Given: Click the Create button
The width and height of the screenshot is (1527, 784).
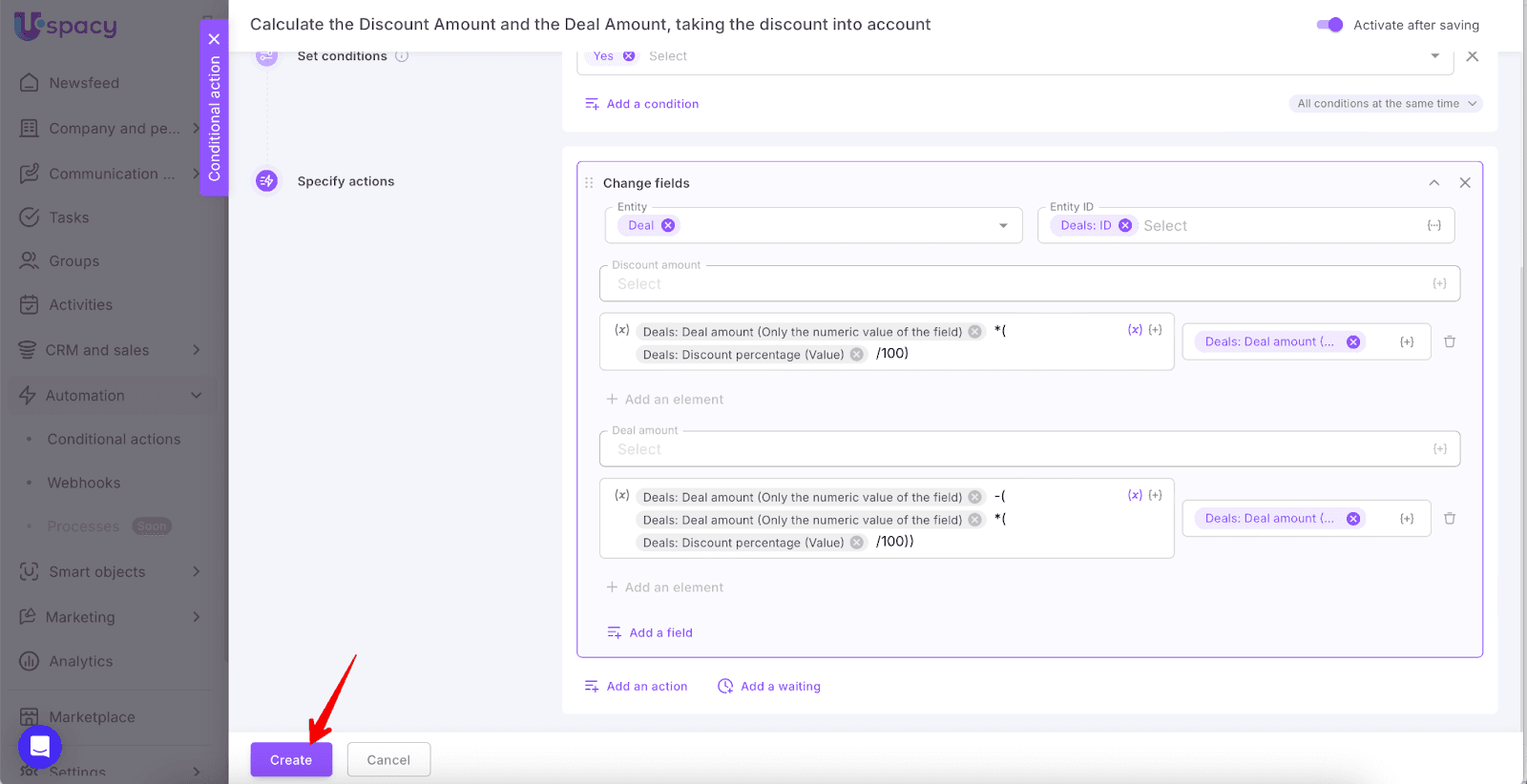Looking at the screenshot, I should tap(291, 760).
